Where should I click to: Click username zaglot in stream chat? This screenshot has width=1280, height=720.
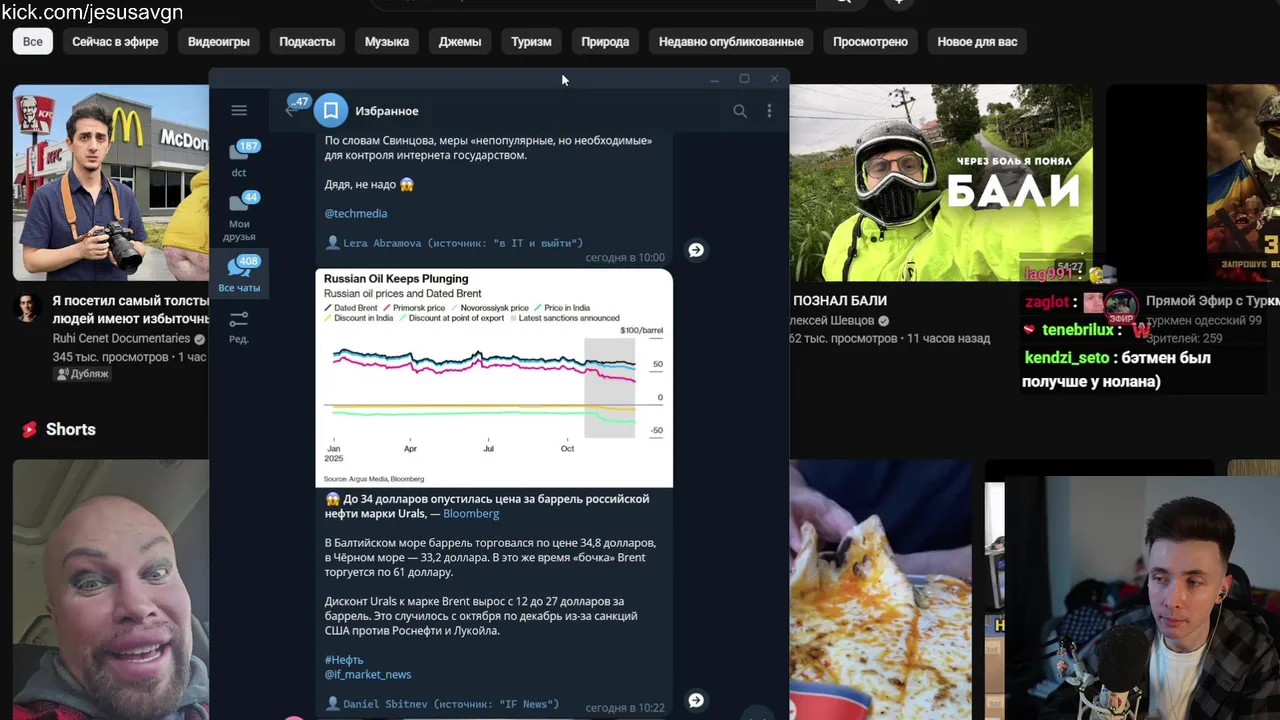pyautogui.click(x=1047, y=302)
